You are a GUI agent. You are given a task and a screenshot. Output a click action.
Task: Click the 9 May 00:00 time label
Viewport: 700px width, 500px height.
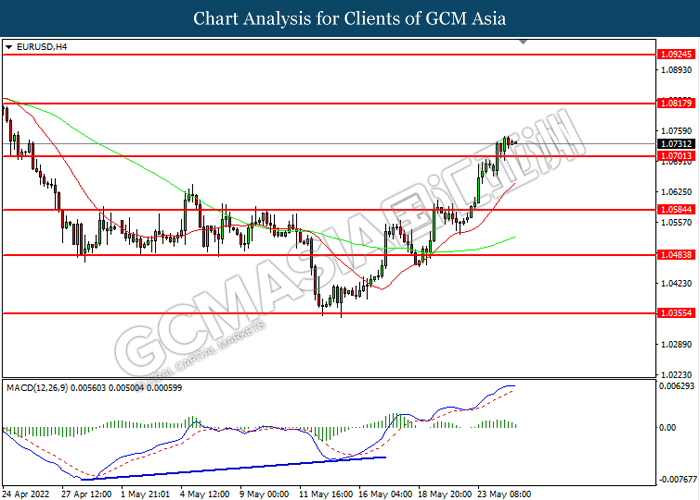265,494
